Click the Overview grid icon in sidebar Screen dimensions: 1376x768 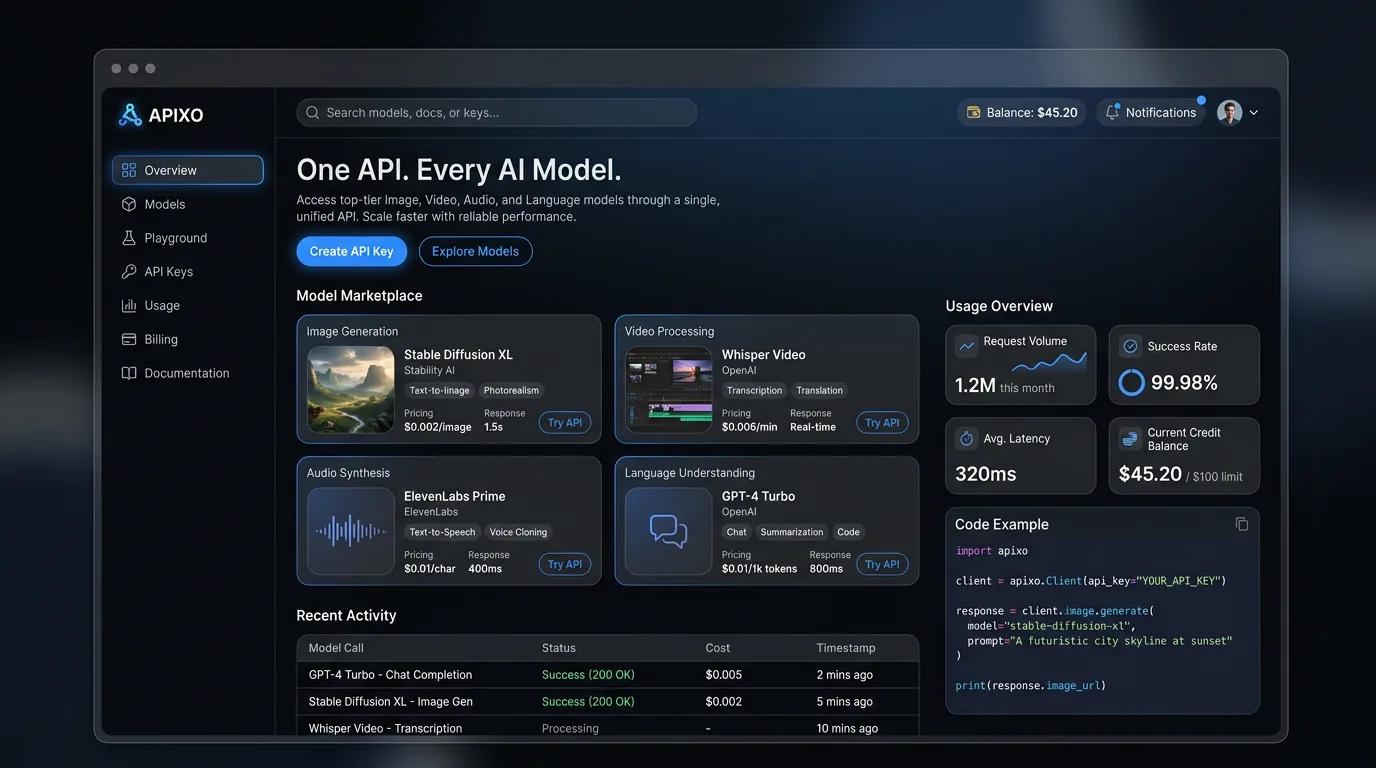pos(129,170)
